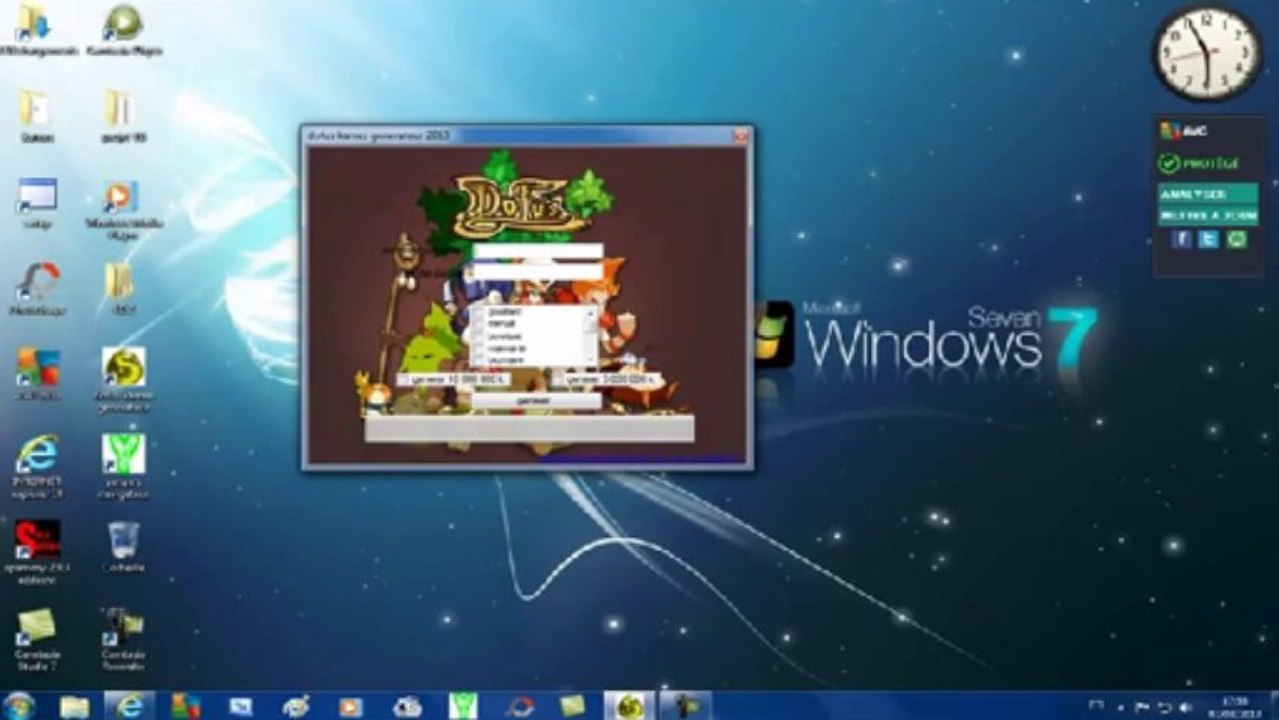Tick the 'generer 10 000 000 k' checkbox

(402, 380)
